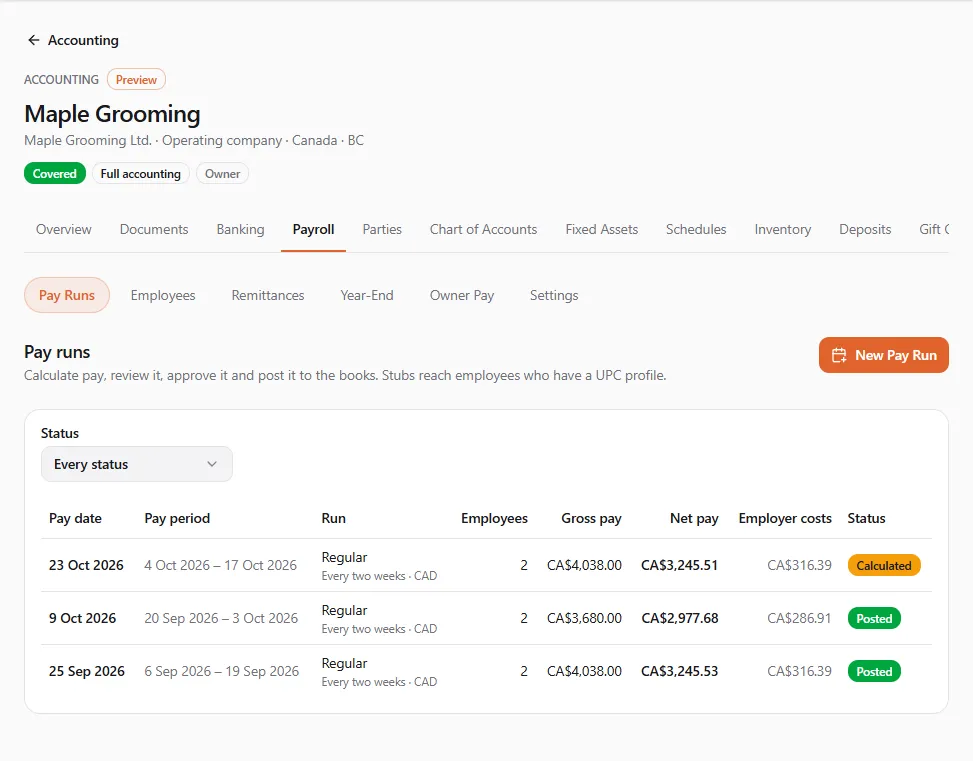Click employer costs CA$286.91
Viewport: 973px width, 761px height.
799,618
